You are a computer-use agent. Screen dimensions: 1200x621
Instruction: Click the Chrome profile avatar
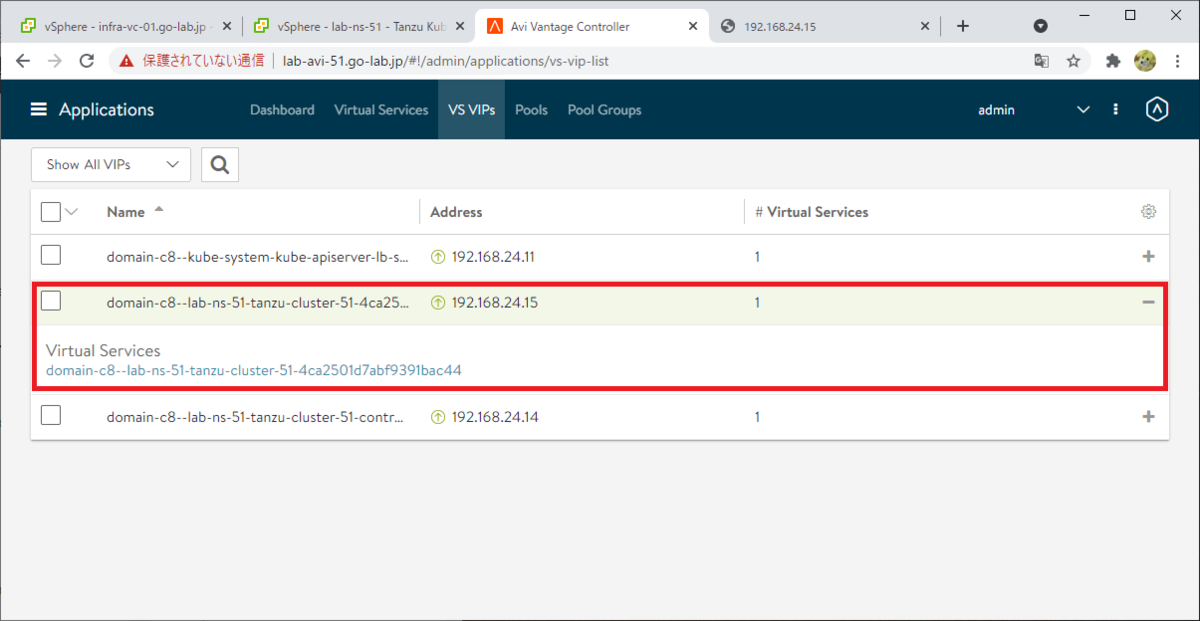pyautogui.click(x=1145, y=61)
